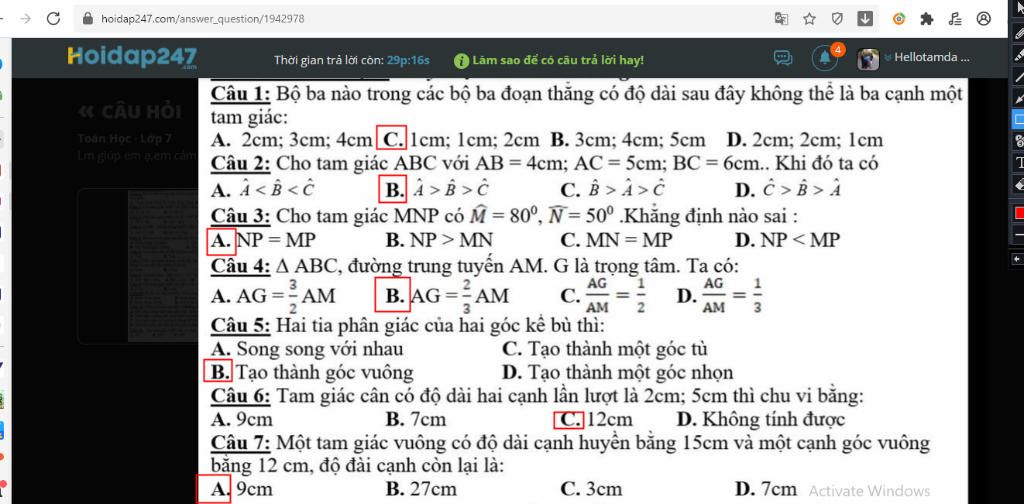Click option '12cm' in Câu 6

611,419
